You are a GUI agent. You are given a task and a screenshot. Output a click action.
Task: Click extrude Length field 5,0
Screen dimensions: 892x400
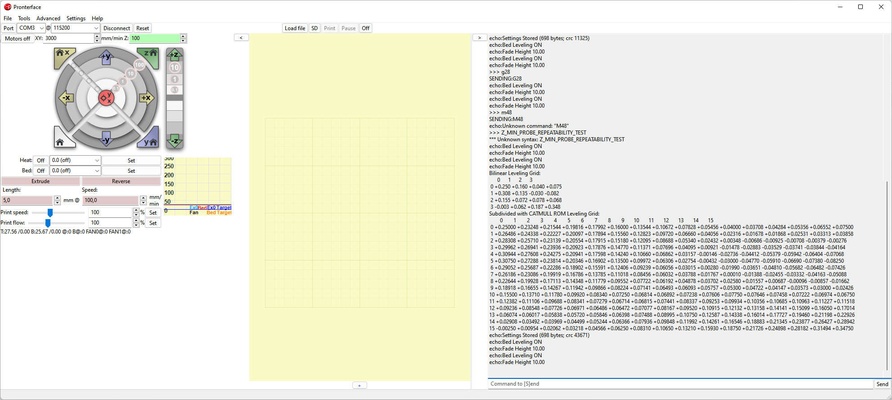coord(27,200)
